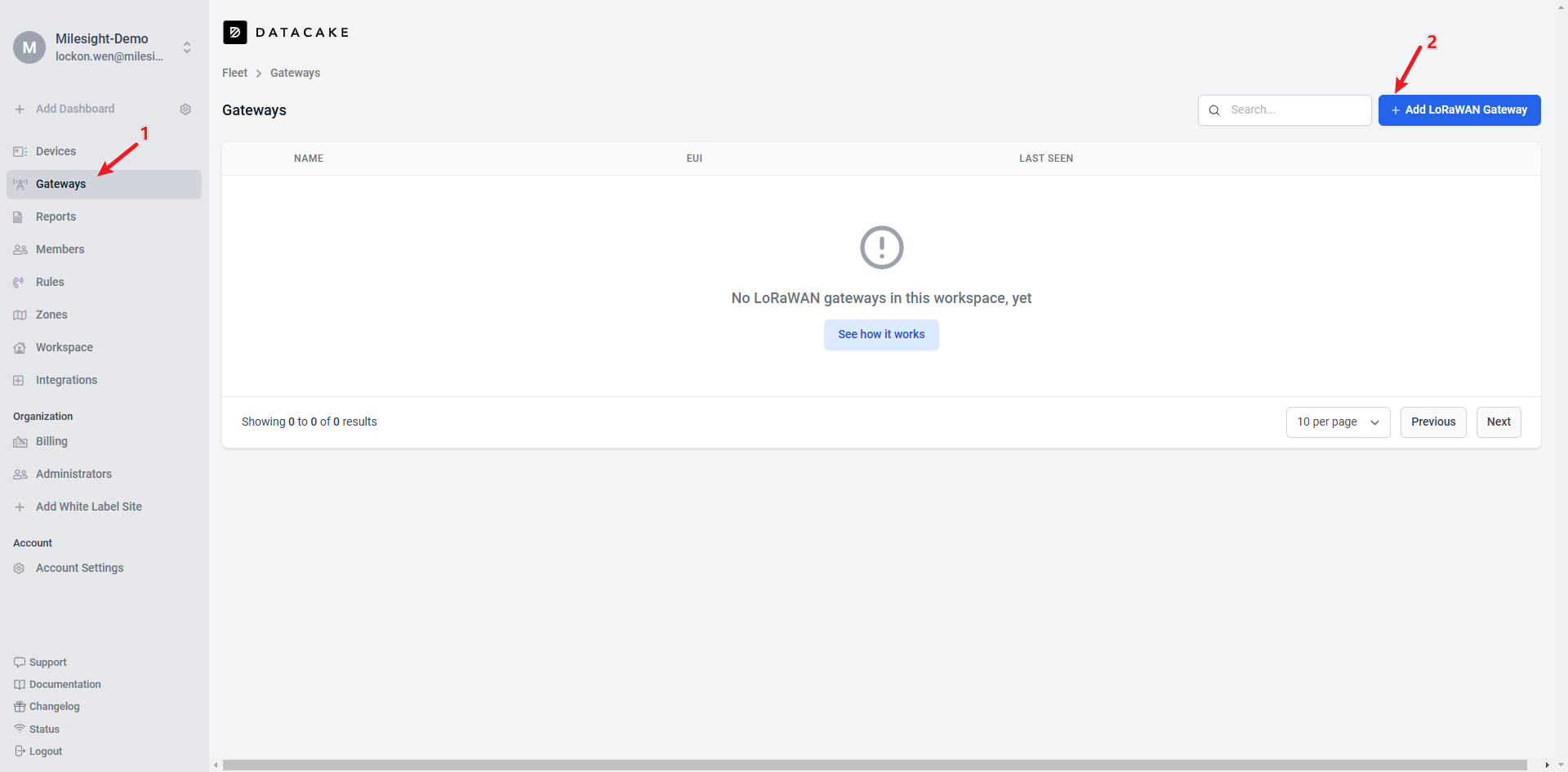Click the Billing icon

pyautogui.click(x=20, y=442)
